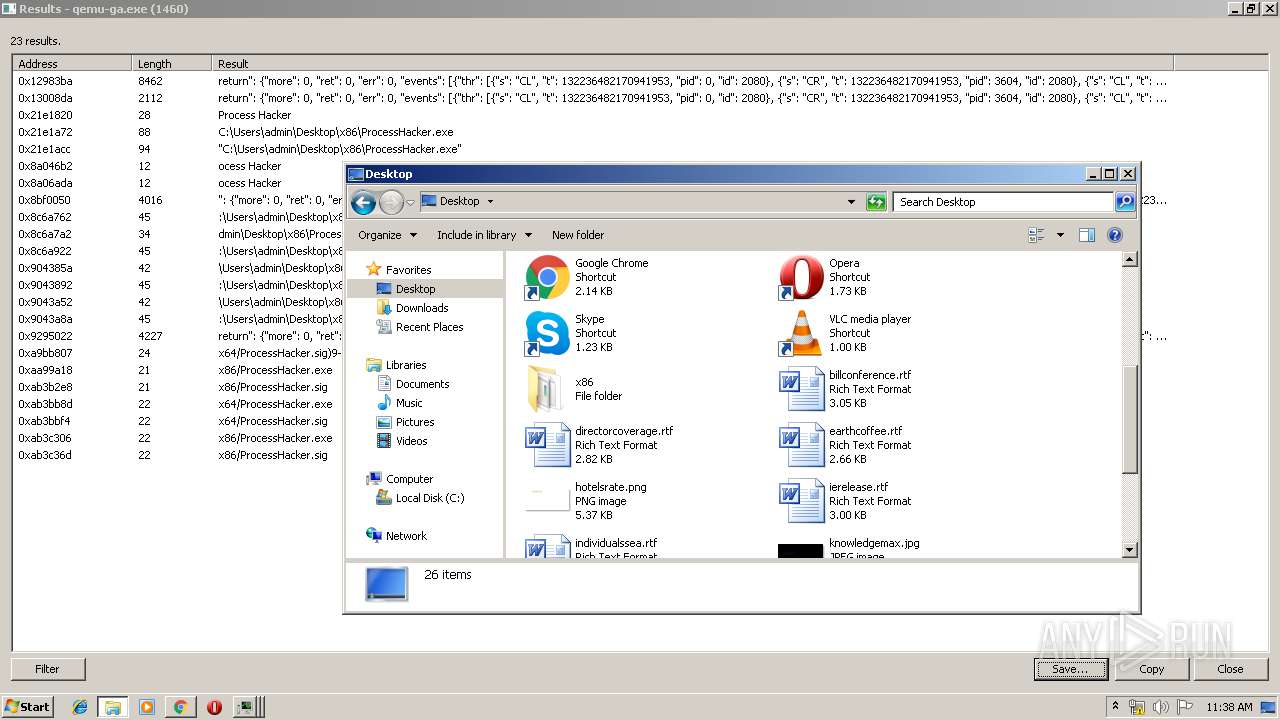Open Pictures library
The width and height of the screenshot is (1280, 720).
click(x=415, y=421)
